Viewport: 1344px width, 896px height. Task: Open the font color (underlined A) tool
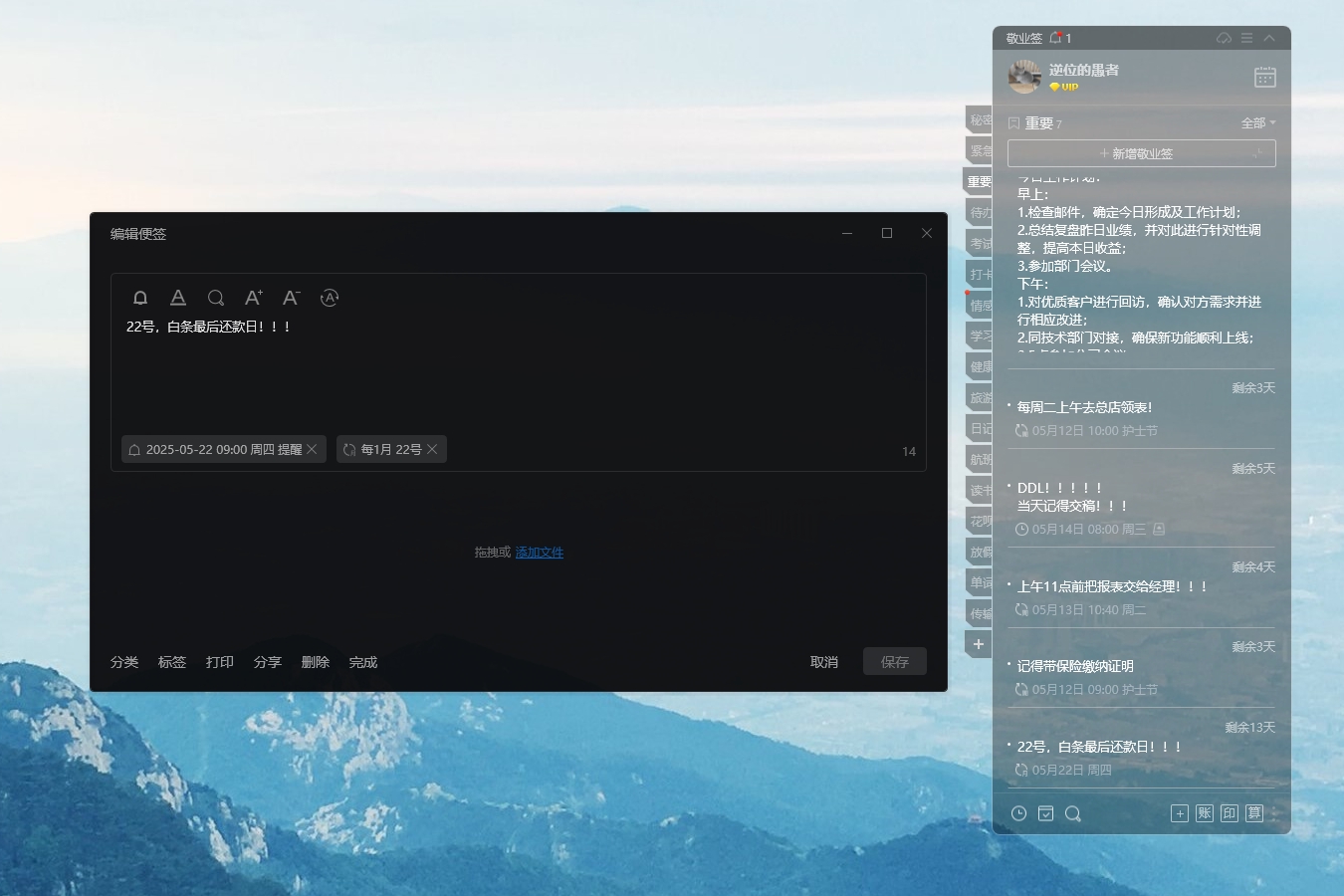pos(178,298)
